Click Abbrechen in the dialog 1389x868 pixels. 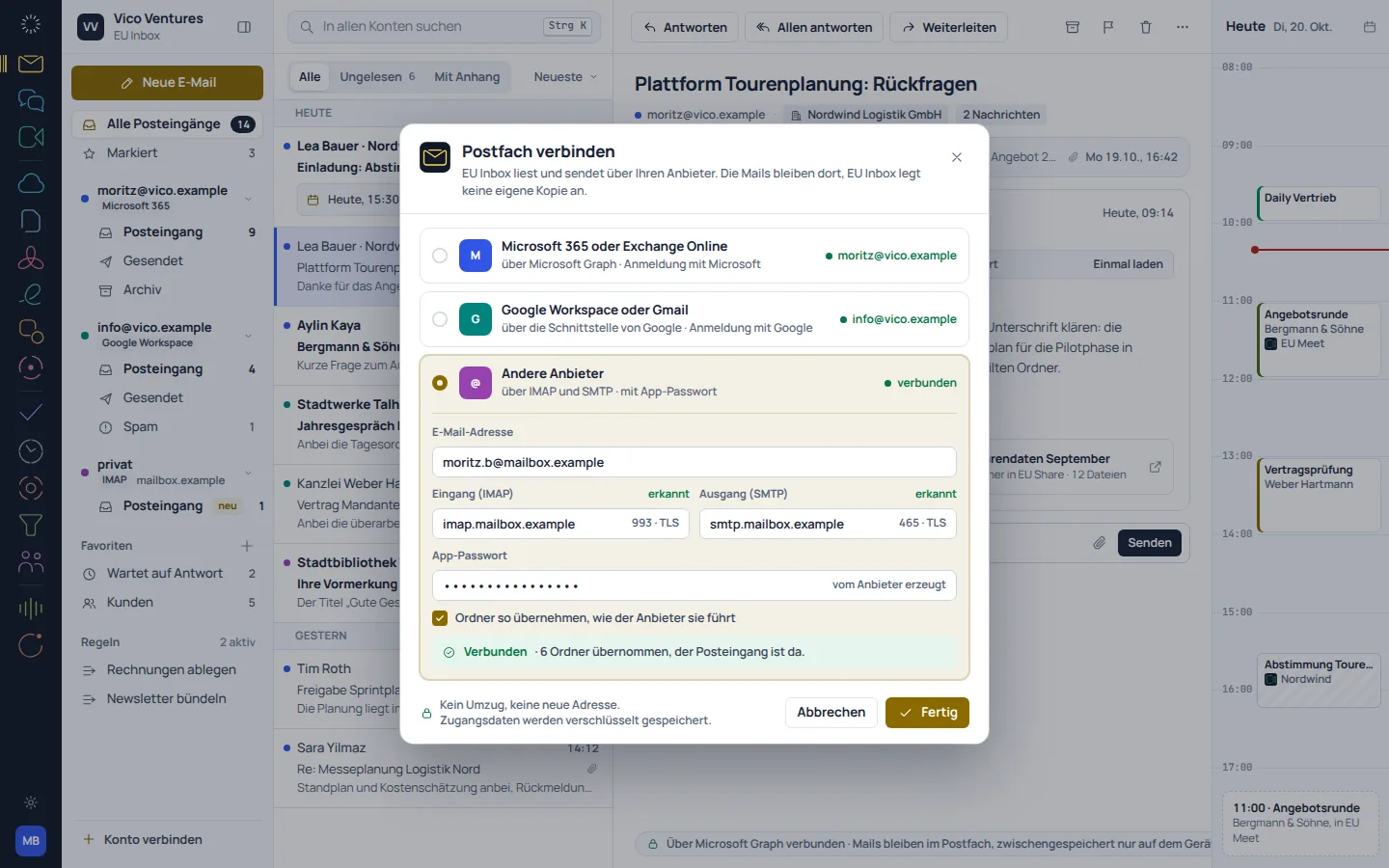831,713
